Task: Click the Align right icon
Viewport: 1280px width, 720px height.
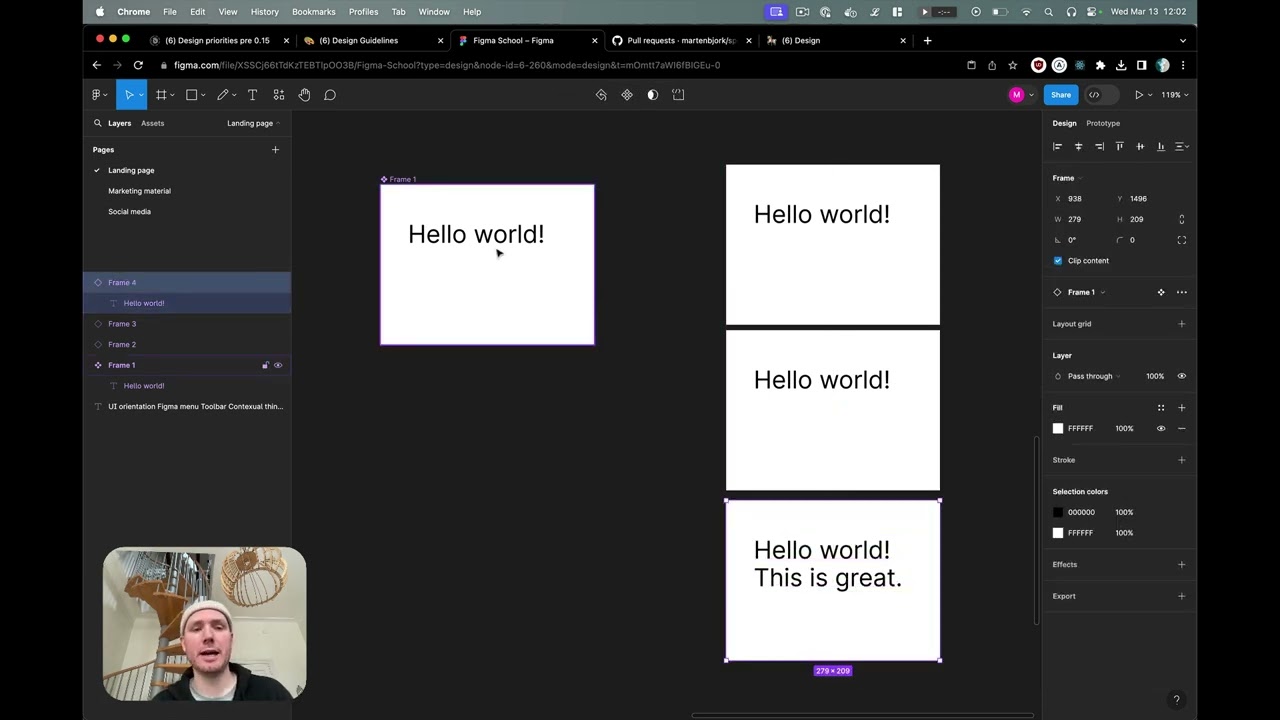Action: pos(1099,147)
